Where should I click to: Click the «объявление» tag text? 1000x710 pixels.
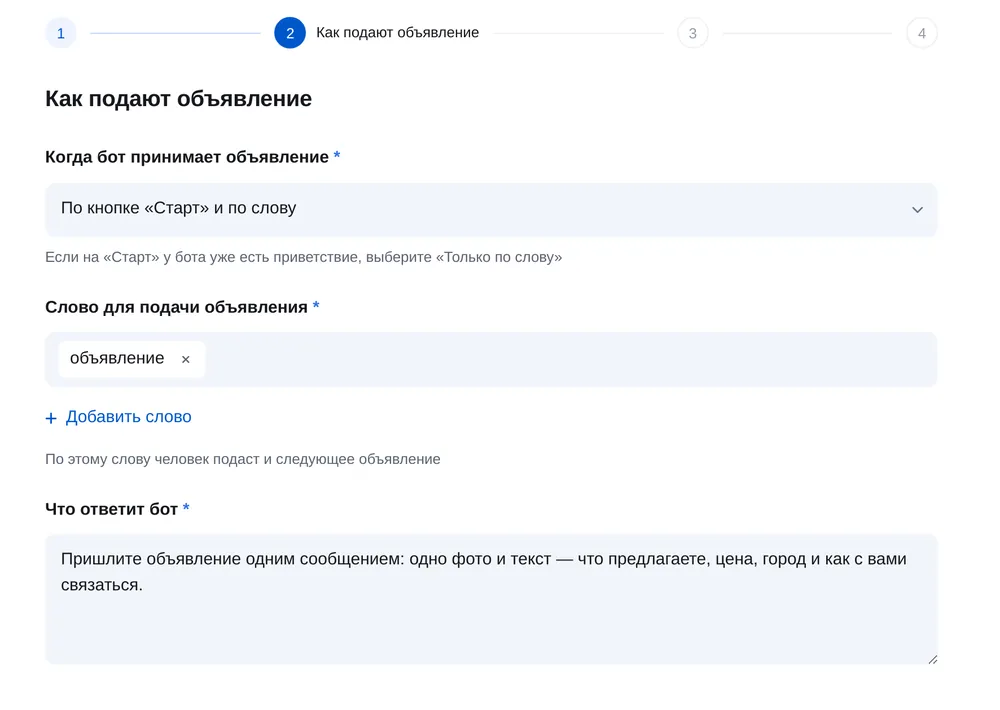[117, 359]
